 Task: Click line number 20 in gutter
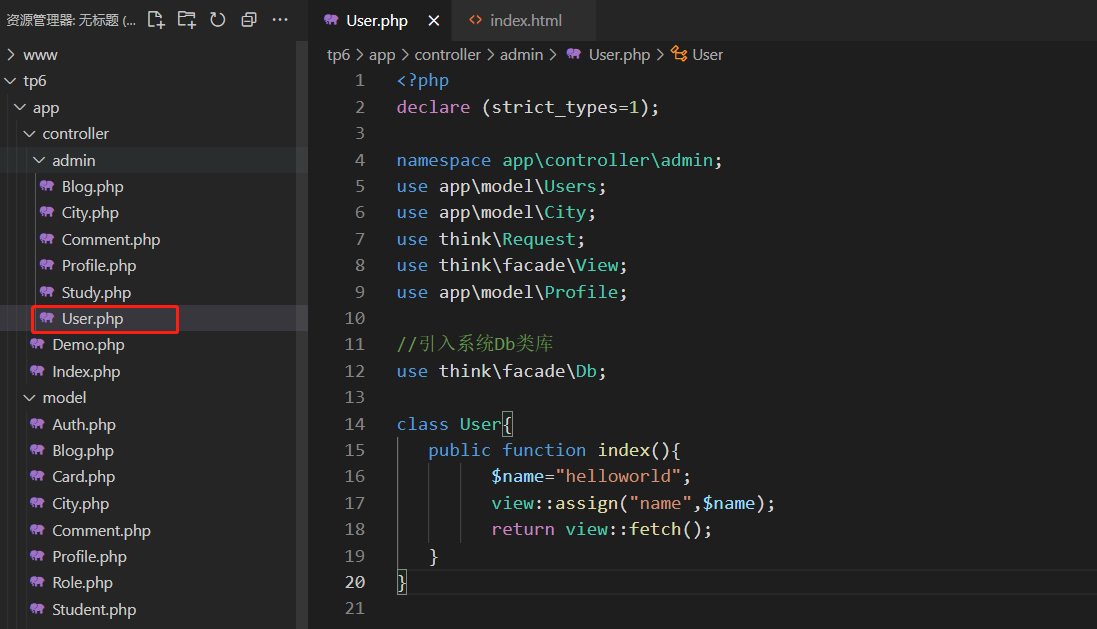click(x=355, y=582)
